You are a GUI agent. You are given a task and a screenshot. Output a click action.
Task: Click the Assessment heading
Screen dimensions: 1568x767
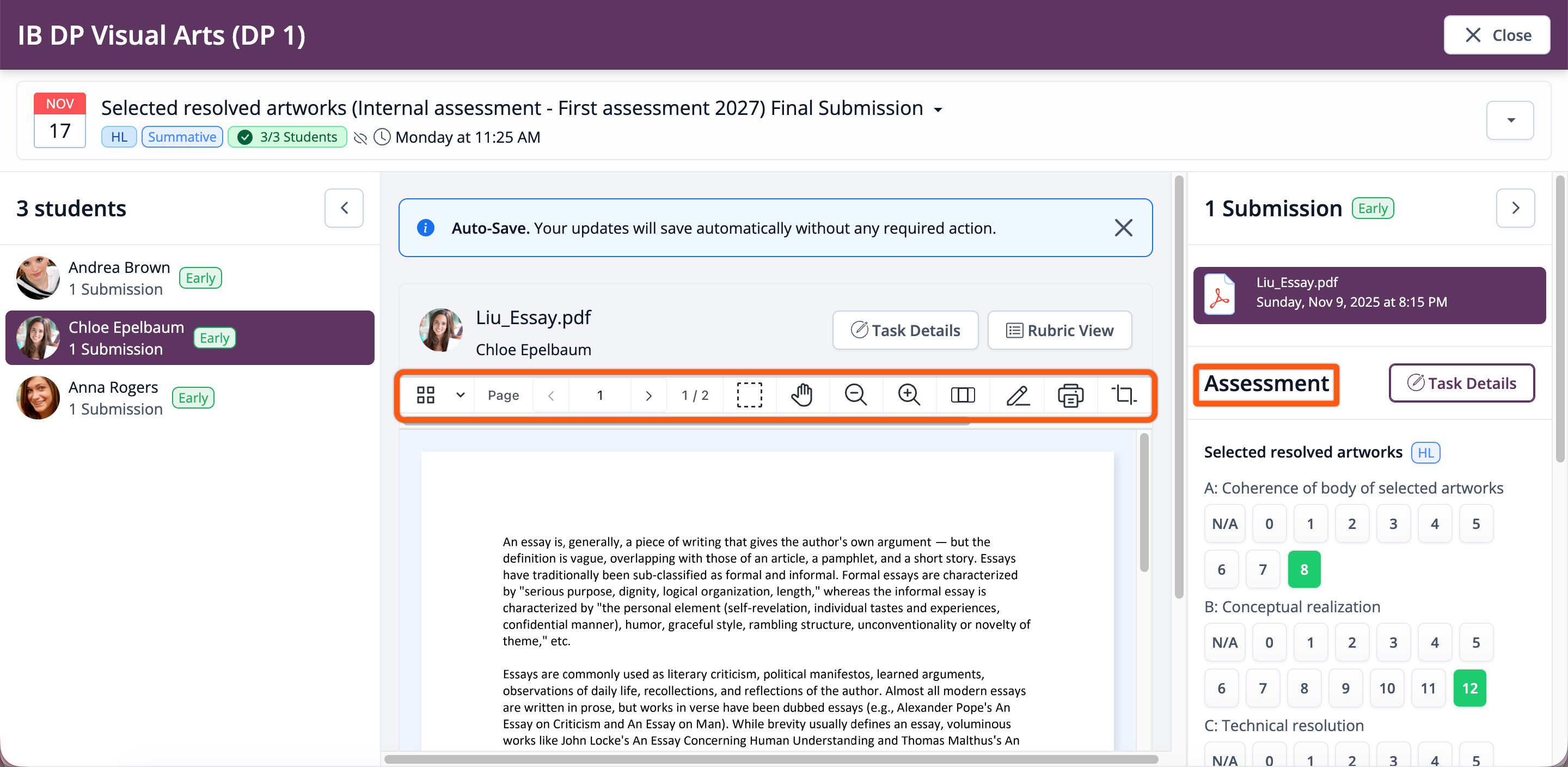coord(1266,383)
